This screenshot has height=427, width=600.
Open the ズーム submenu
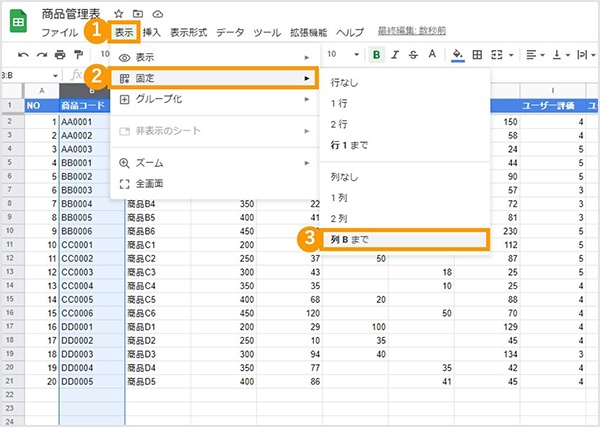click(x=215, y=163)
